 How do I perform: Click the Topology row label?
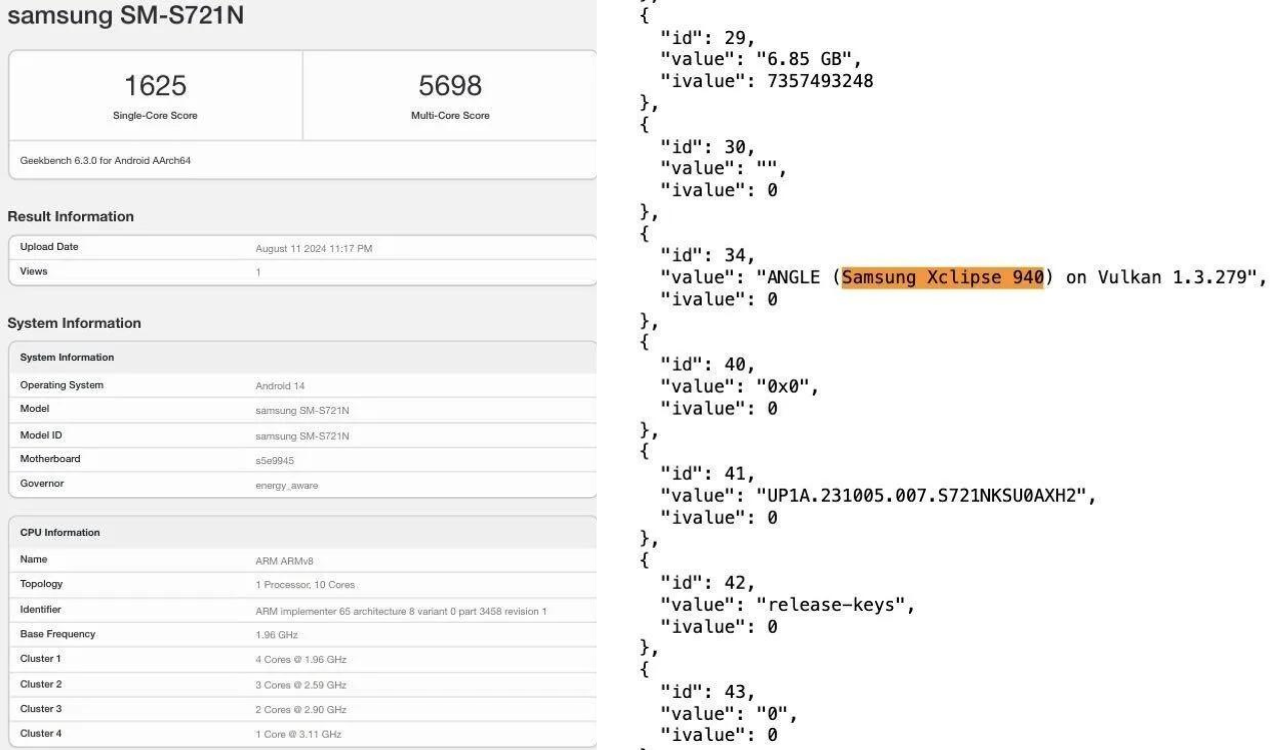(42, 583)
